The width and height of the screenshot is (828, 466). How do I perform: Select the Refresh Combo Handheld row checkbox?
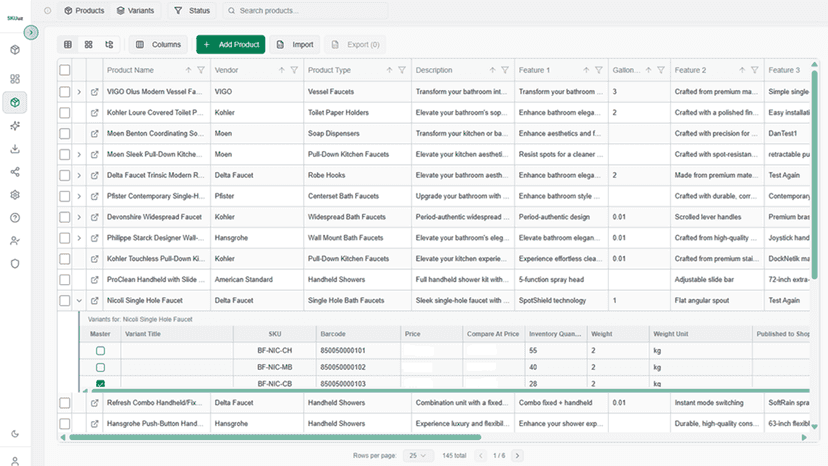pos(64,403)
